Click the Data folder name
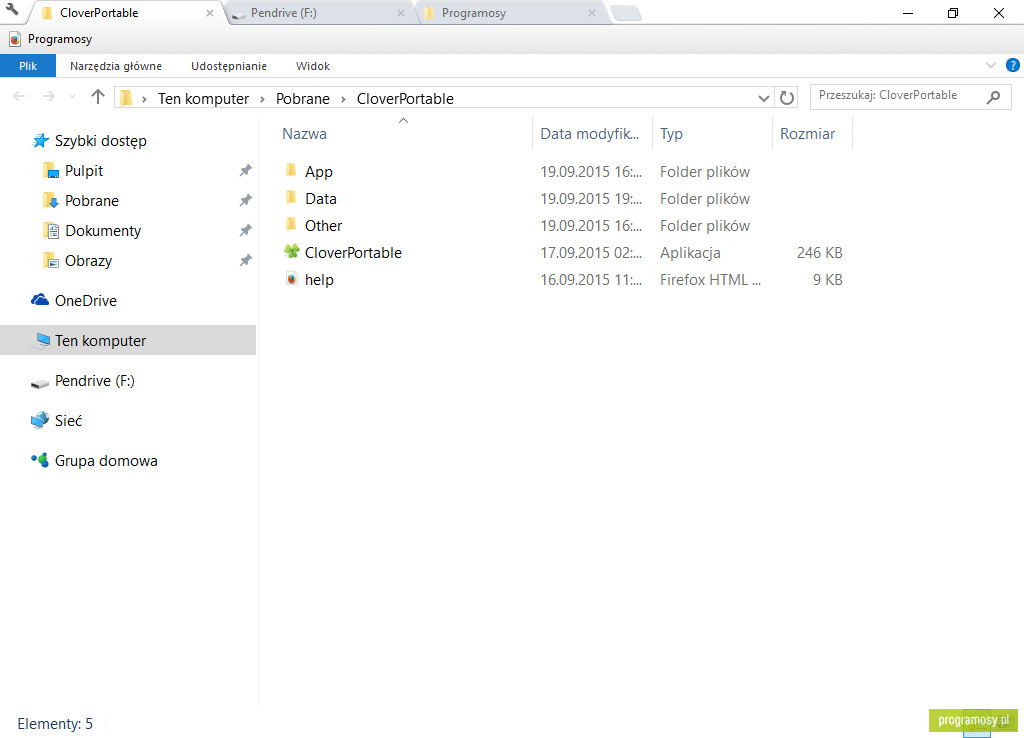The width and height of the screenshot is (1024, 738). click(321, 199)
